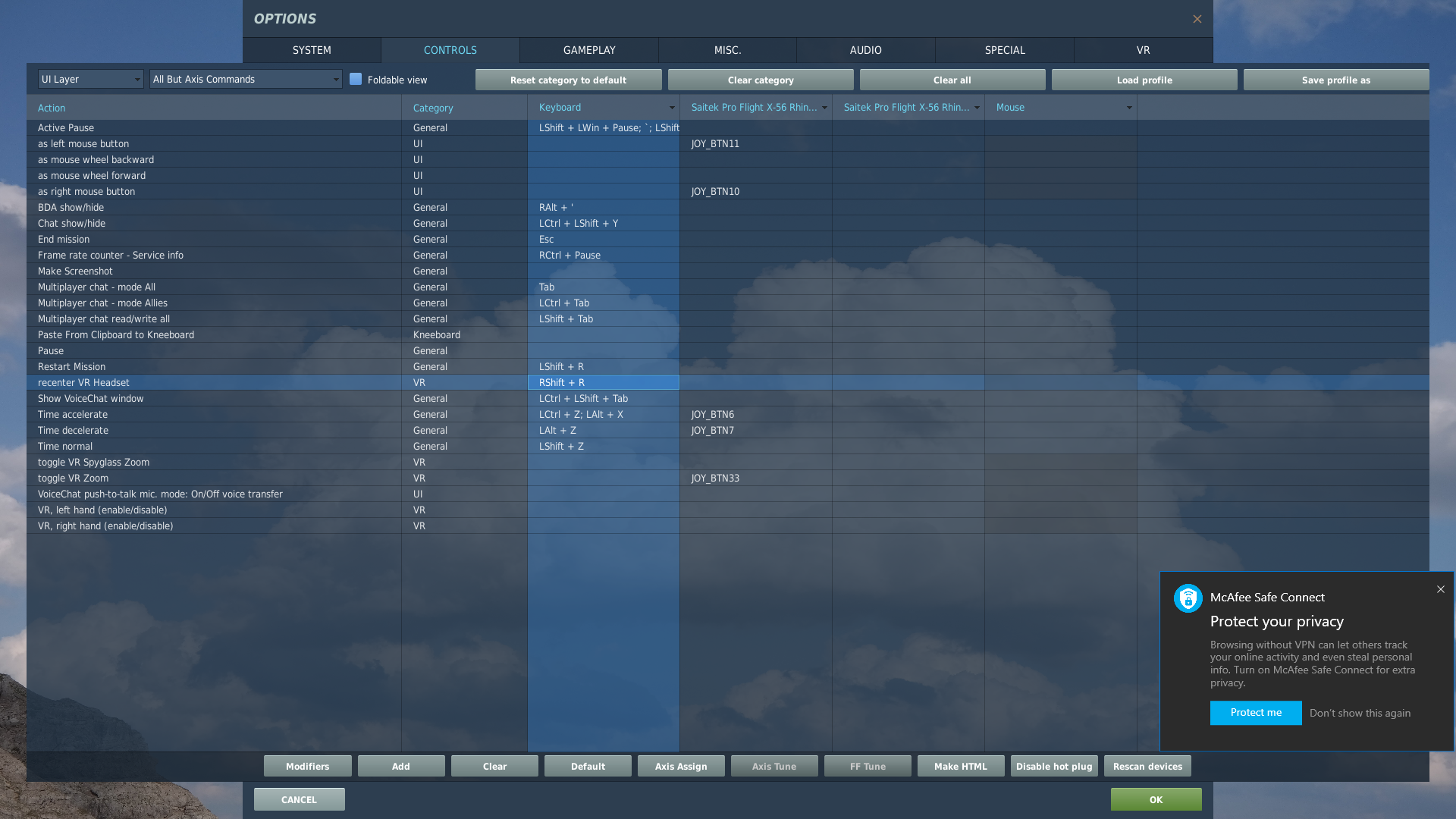This screenshot has width=1456, height=819.
Task: Open the Modifiers panel button
Action: coord(308,766)
